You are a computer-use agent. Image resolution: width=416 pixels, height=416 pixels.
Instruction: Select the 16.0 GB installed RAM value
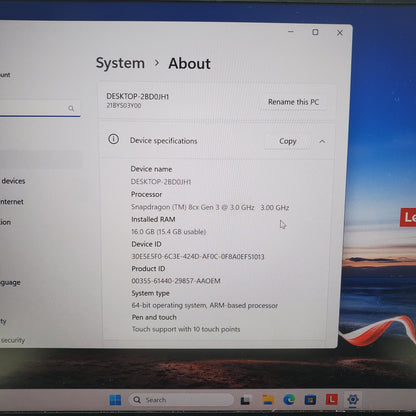tap(169, 232)
